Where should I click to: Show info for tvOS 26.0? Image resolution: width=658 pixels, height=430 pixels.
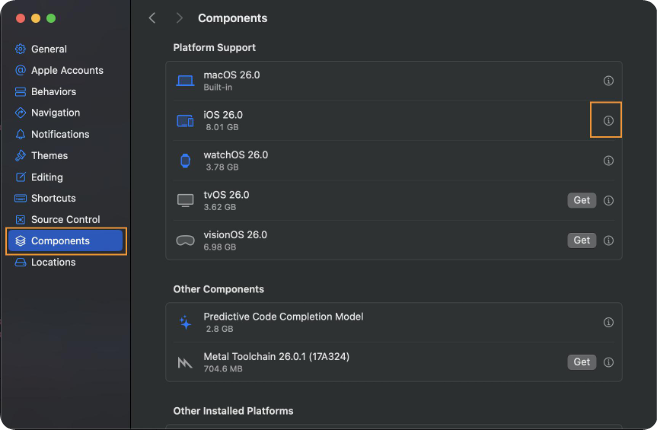coord(608,201)
